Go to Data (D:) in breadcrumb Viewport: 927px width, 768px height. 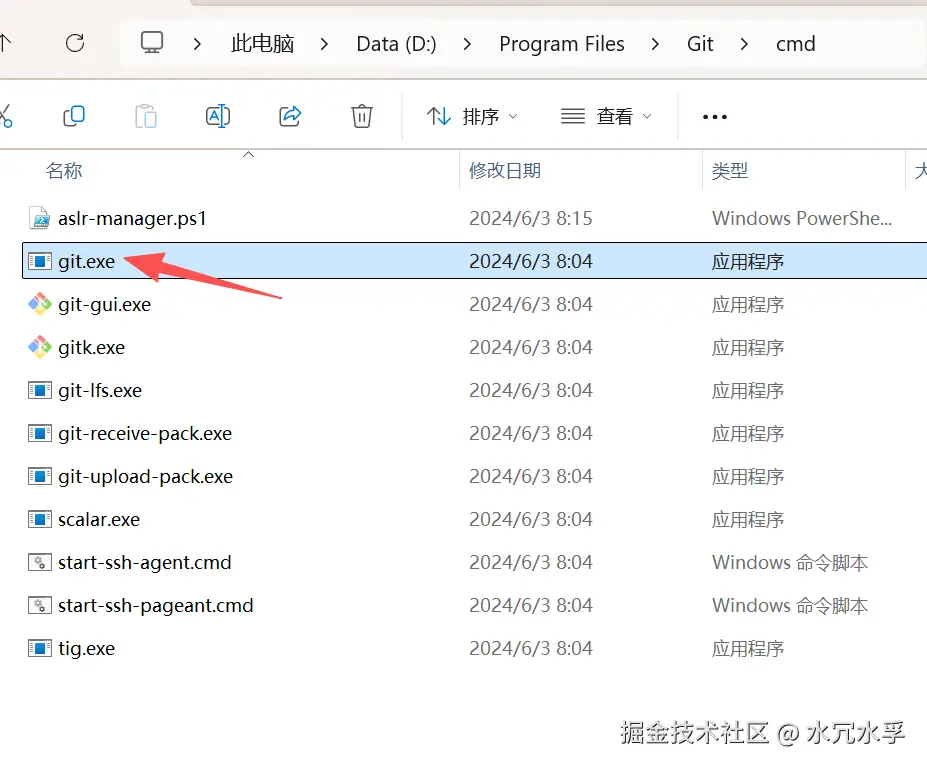pos(396,44)
